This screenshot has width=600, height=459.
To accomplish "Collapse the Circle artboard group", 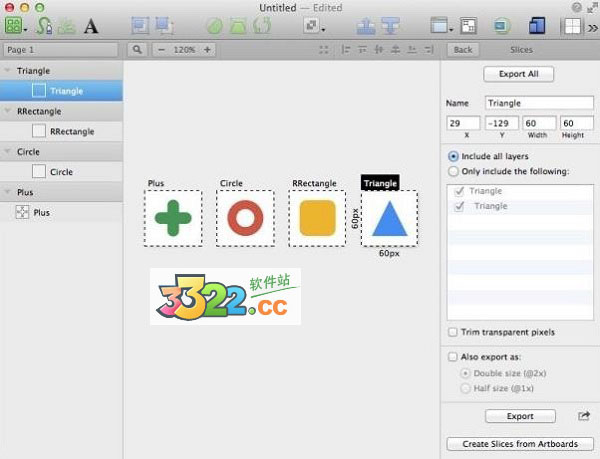I will tap(9, 152).
